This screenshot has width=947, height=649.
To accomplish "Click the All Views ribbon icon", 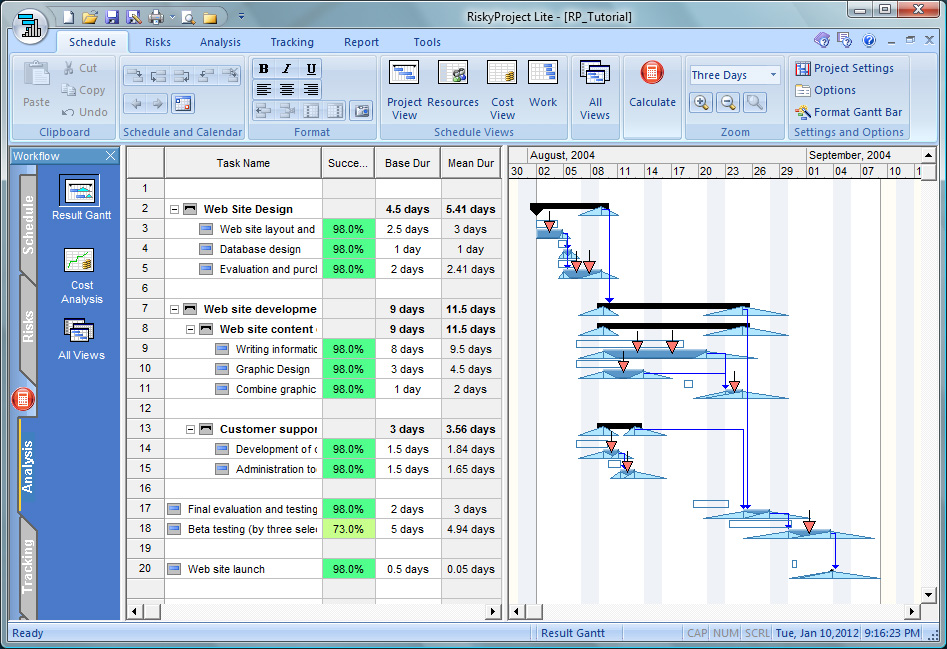I will point(595,77).
